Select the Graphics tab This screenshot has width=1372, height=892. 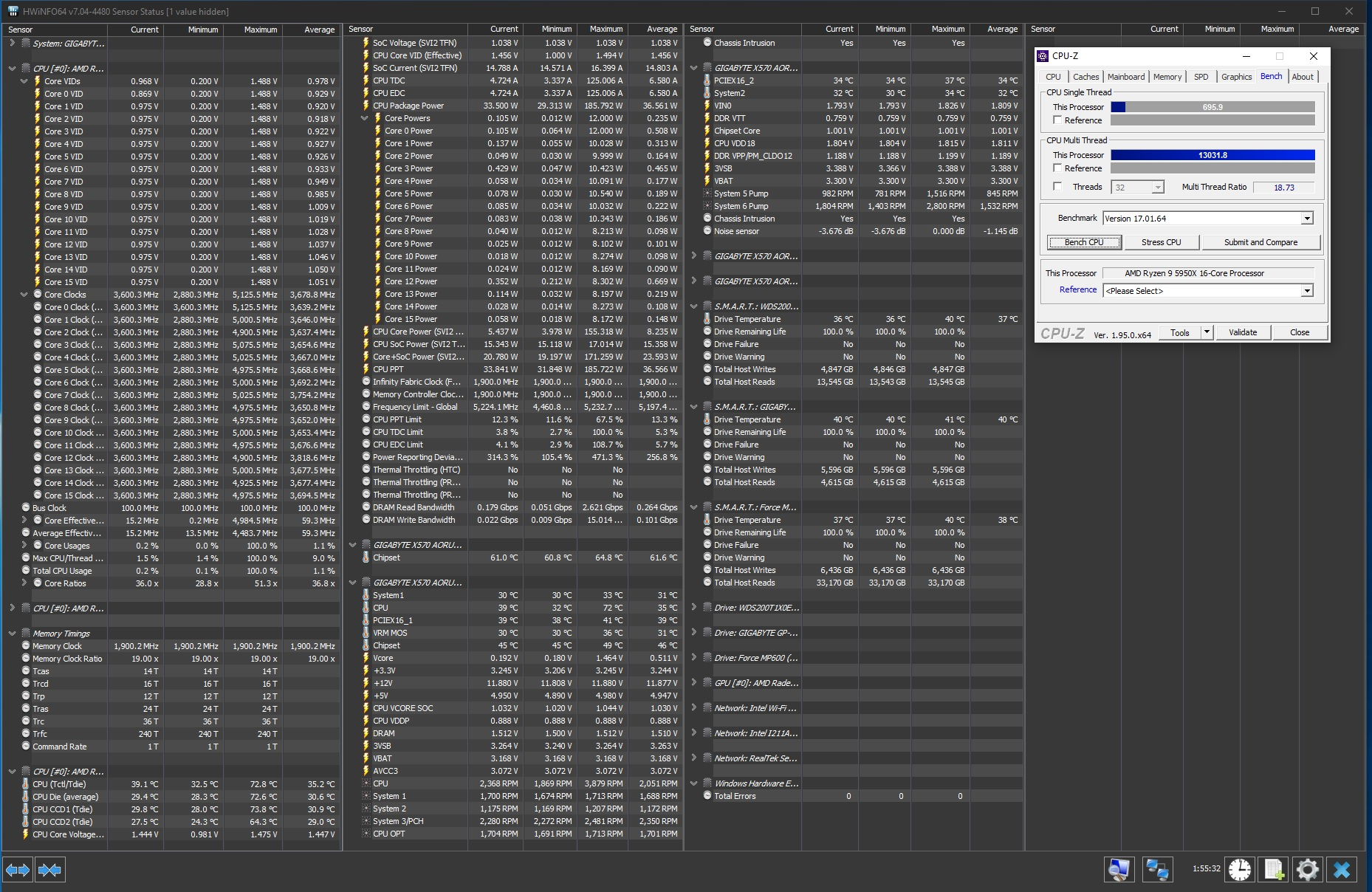pos(1237,77)
